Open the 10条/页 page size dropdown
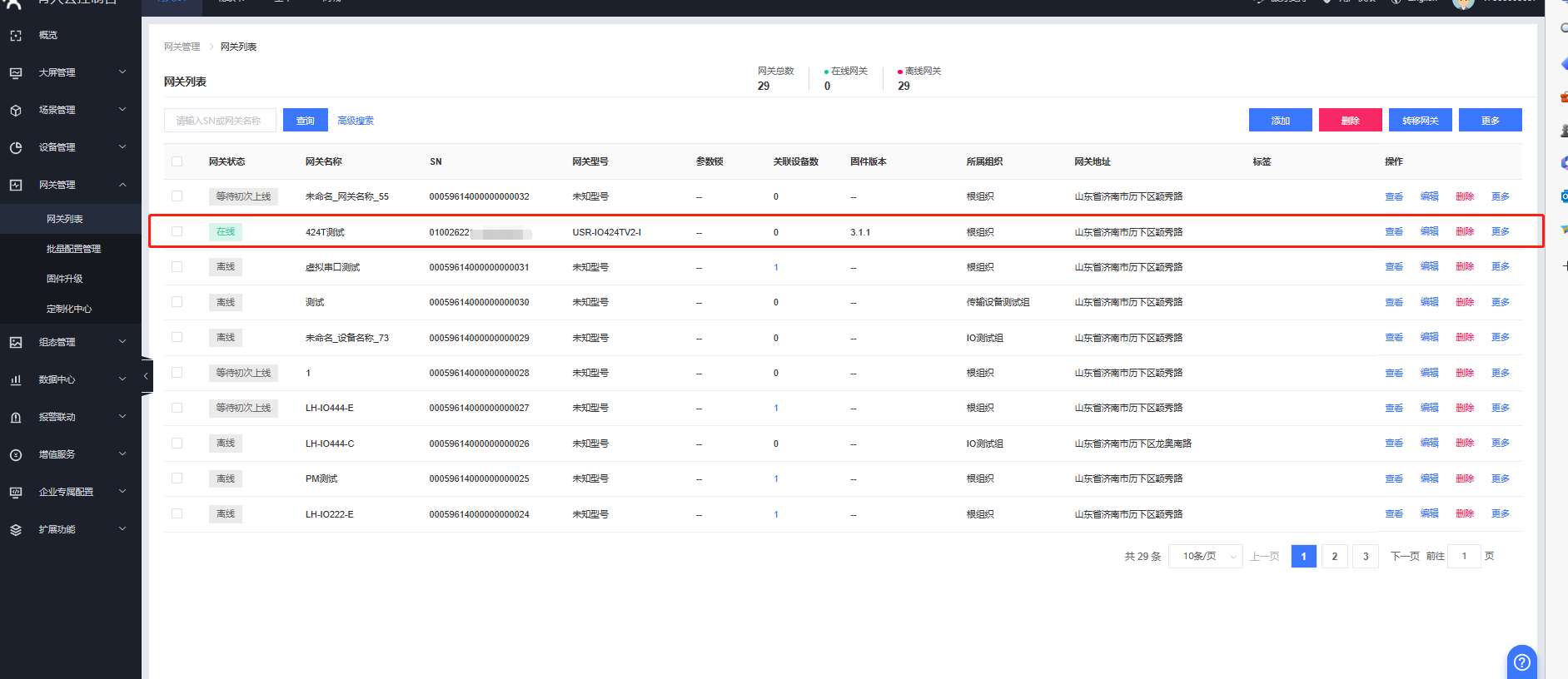This screenshot has height=679, width=1568. tap(1206, 556)
